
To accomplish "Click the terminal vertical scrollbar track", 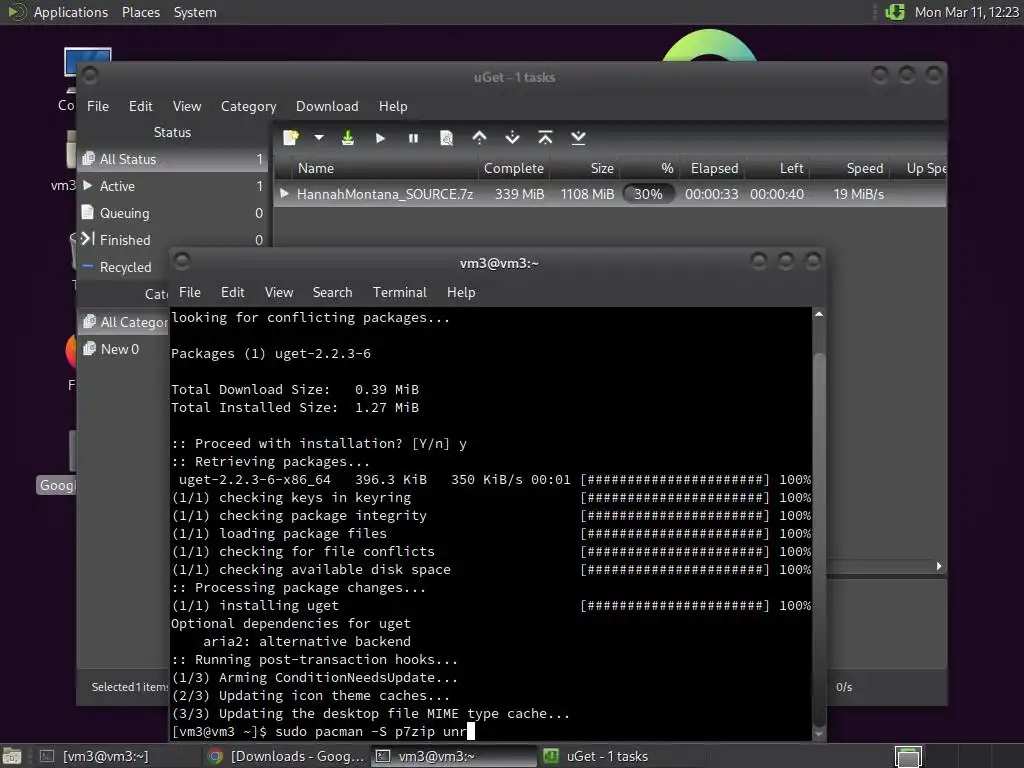I will coord(819,522).
